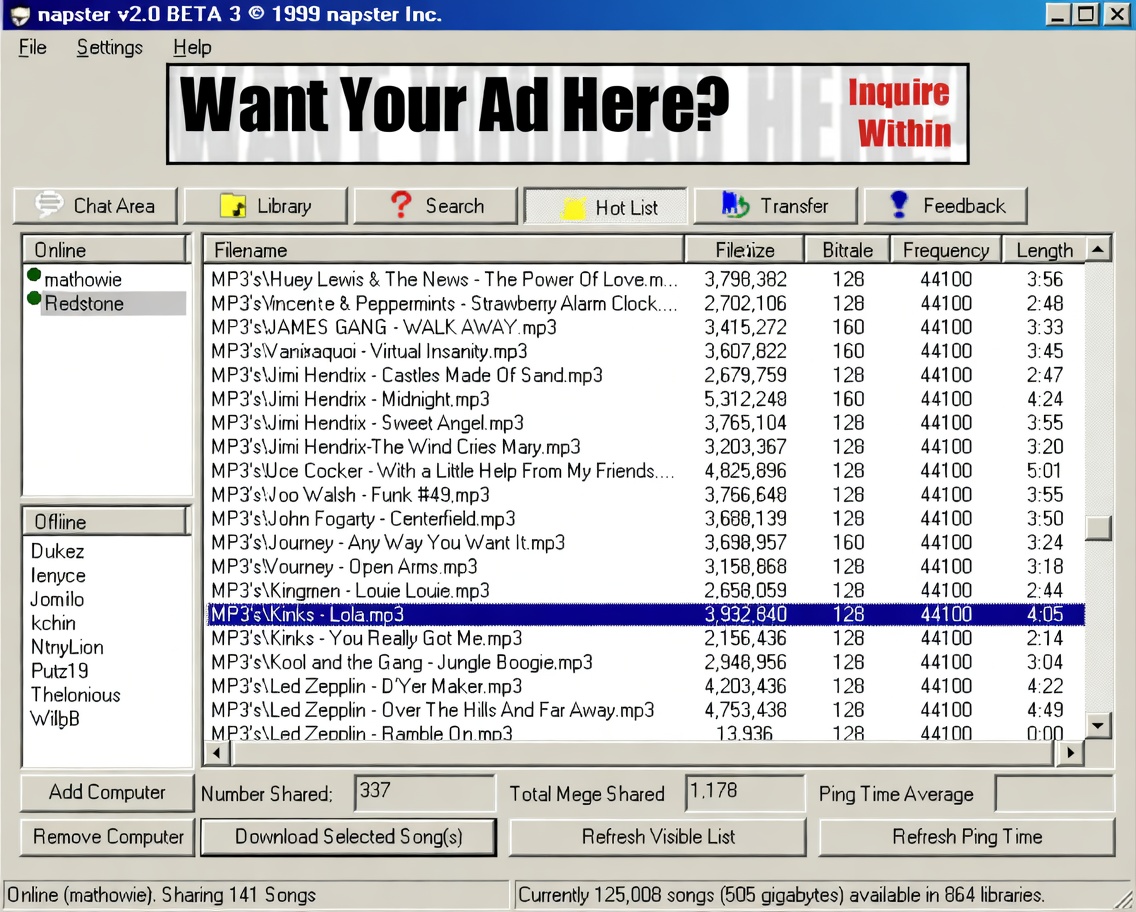Click the blue exclamation Feedback icon
Viewport: 1136px width, 912px height.
click(x=899, y=205)
